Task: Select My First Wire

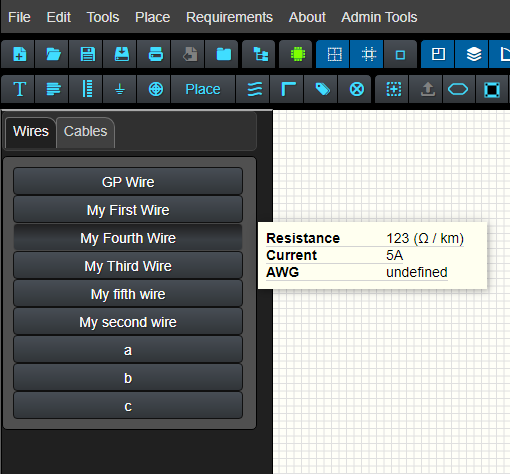Action: (128, 209)
